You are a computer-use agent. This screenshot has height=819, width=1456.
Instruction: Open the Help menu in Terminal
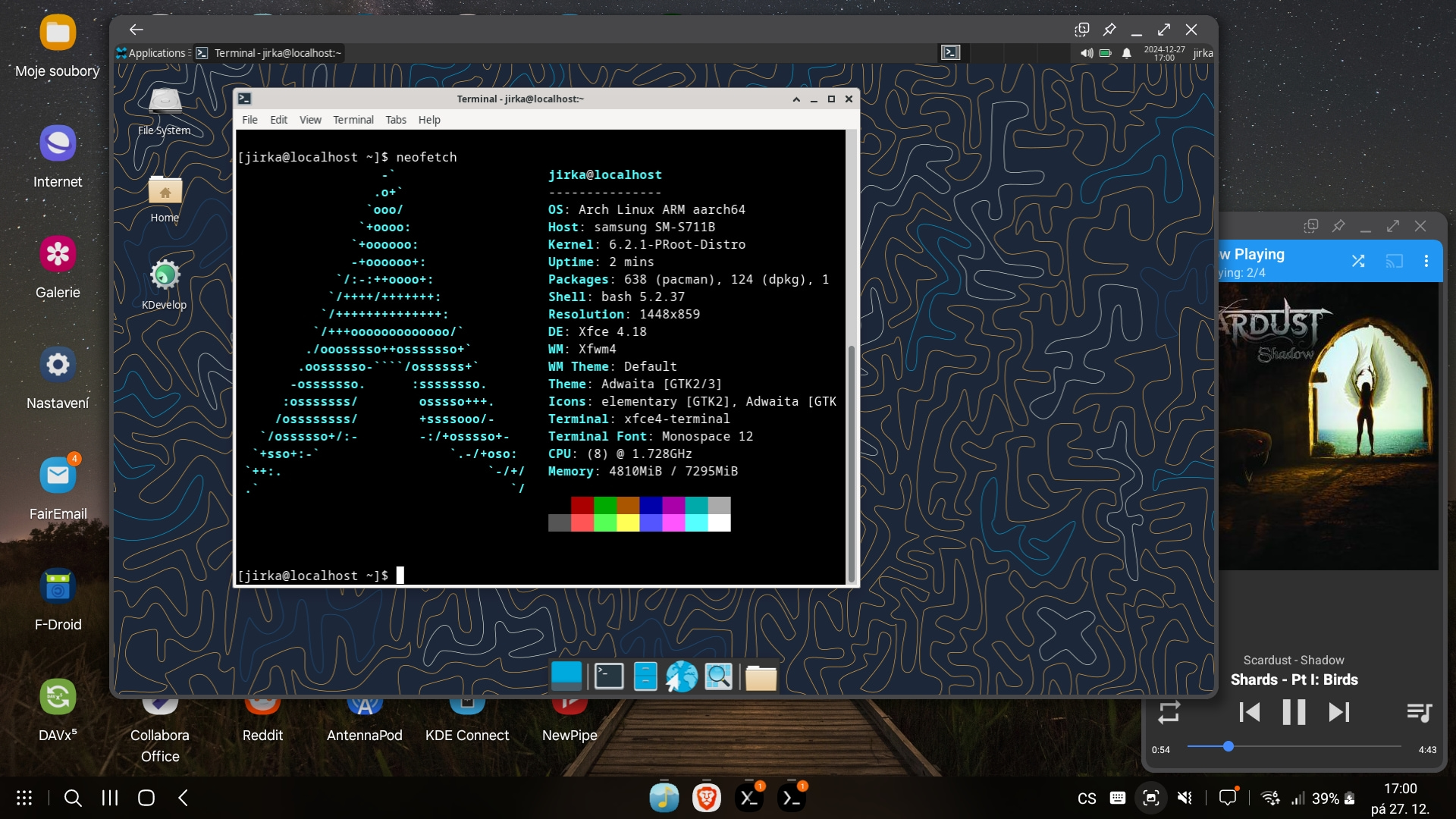coord(429,120)
